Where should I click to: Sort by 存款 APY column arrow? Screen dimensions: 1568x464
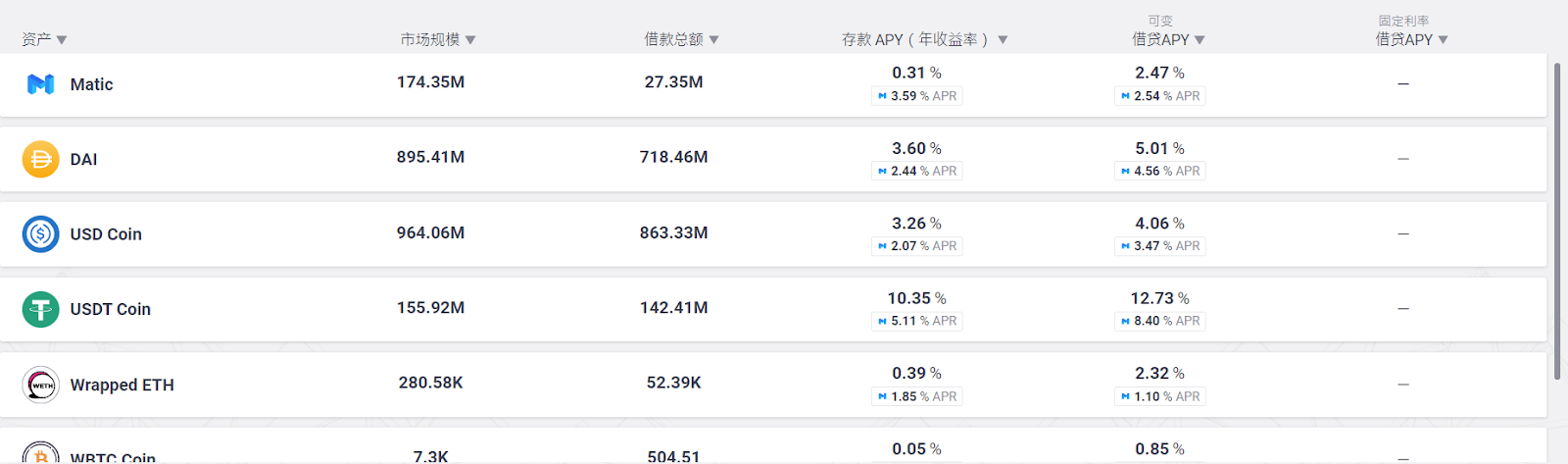coord(1003,40)
